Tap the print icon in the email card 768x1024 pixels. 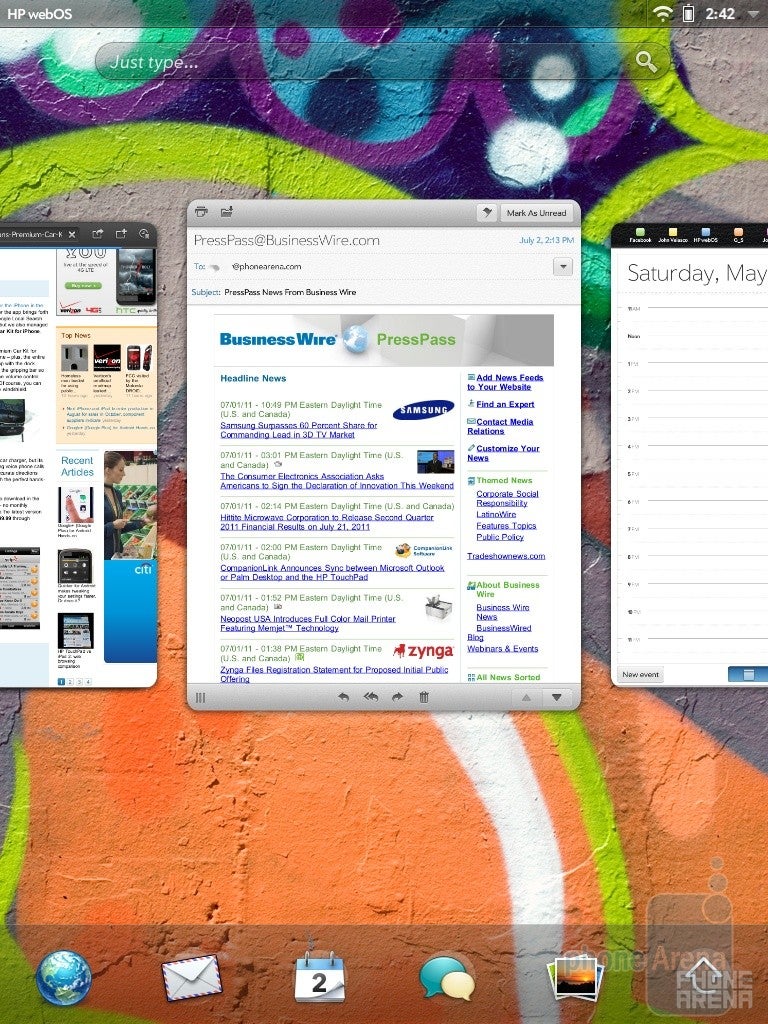pos(201,212)
